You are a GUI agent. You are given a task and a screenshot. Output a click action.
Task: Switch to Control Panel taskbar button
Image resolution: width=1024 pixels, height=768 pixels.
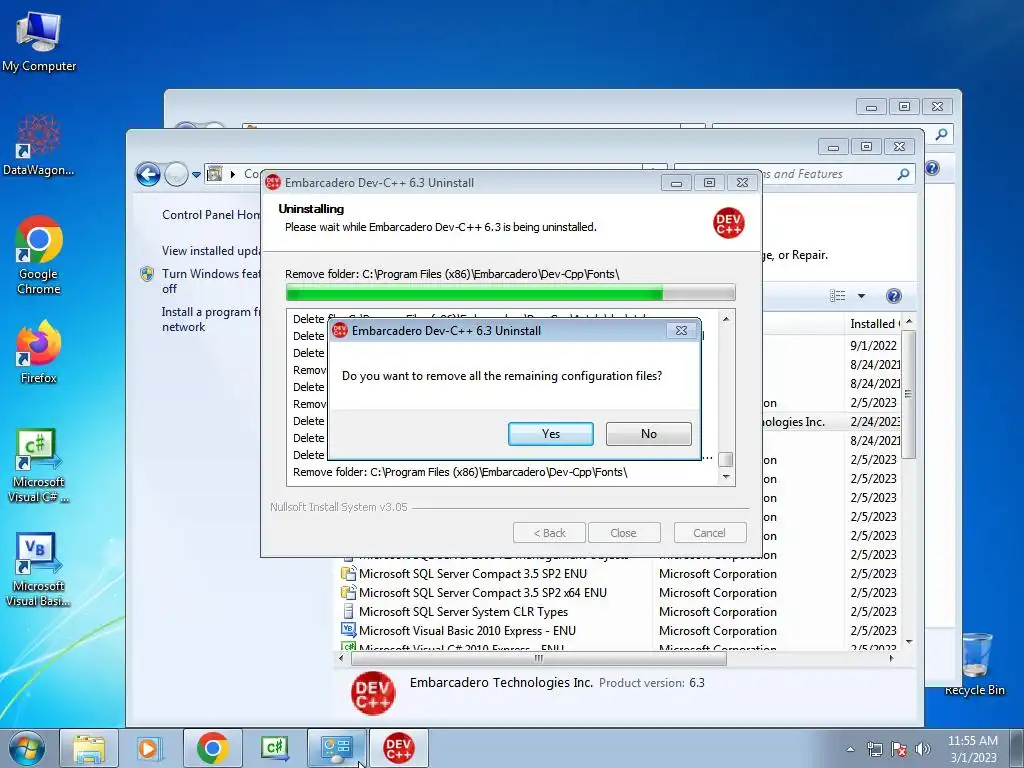(336, 748)
